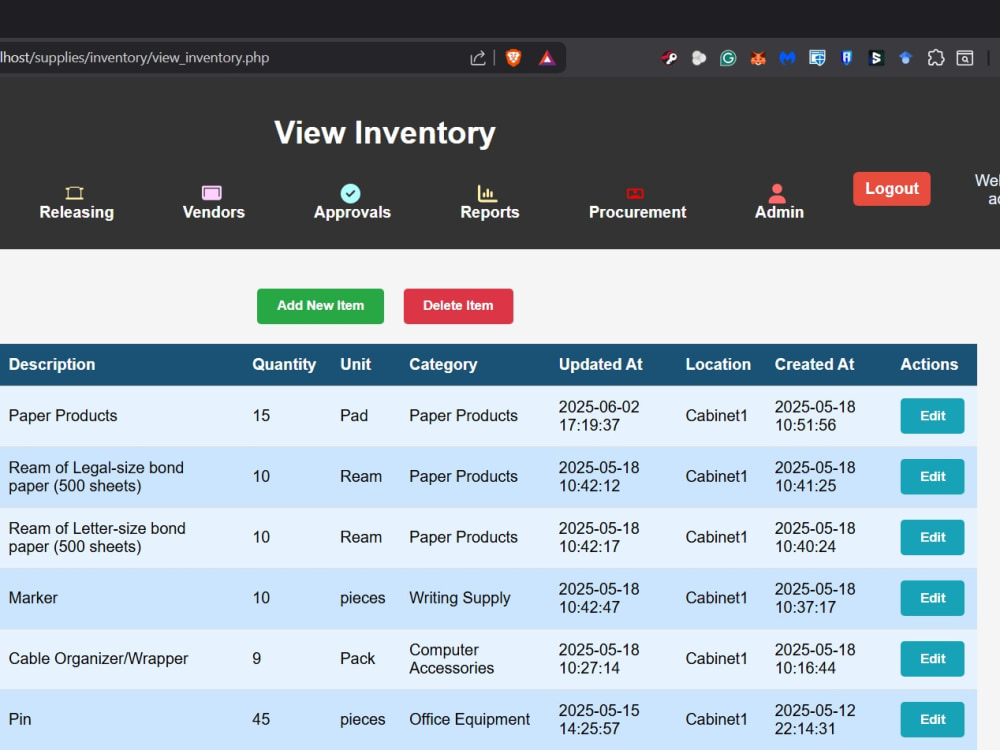Click the Location column header
Screen dimensions: 1000x750
718,364
